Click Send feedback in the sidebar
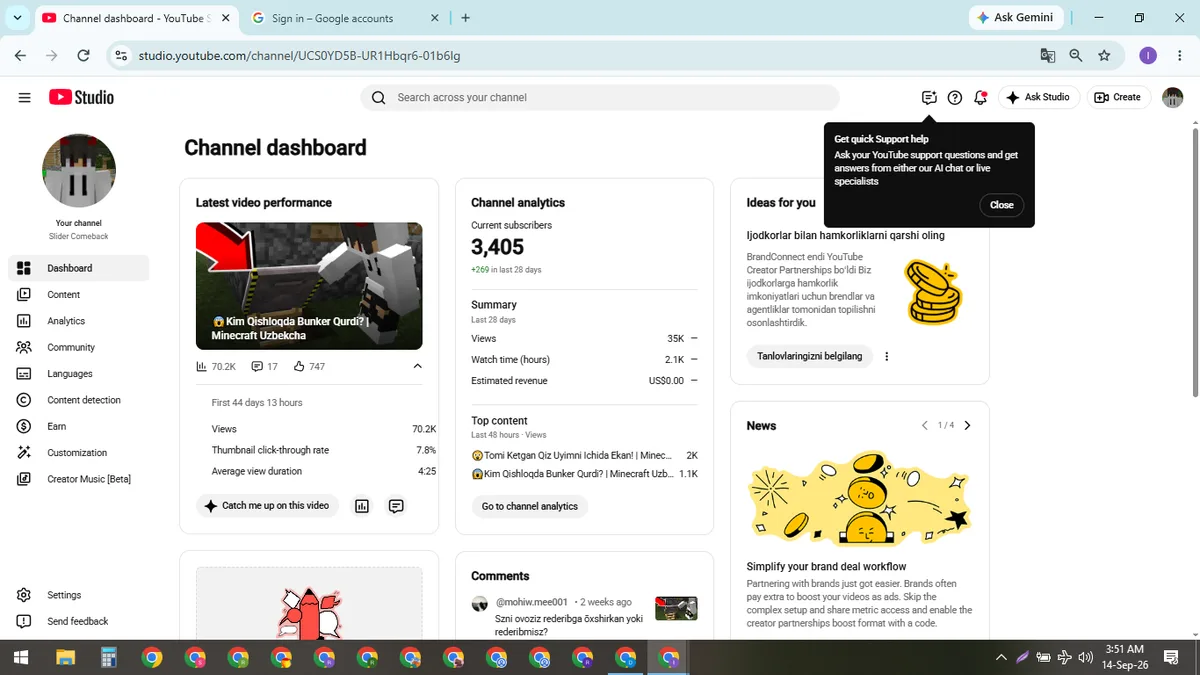Screen dimensions: 1200x675 tap(78, 621)
